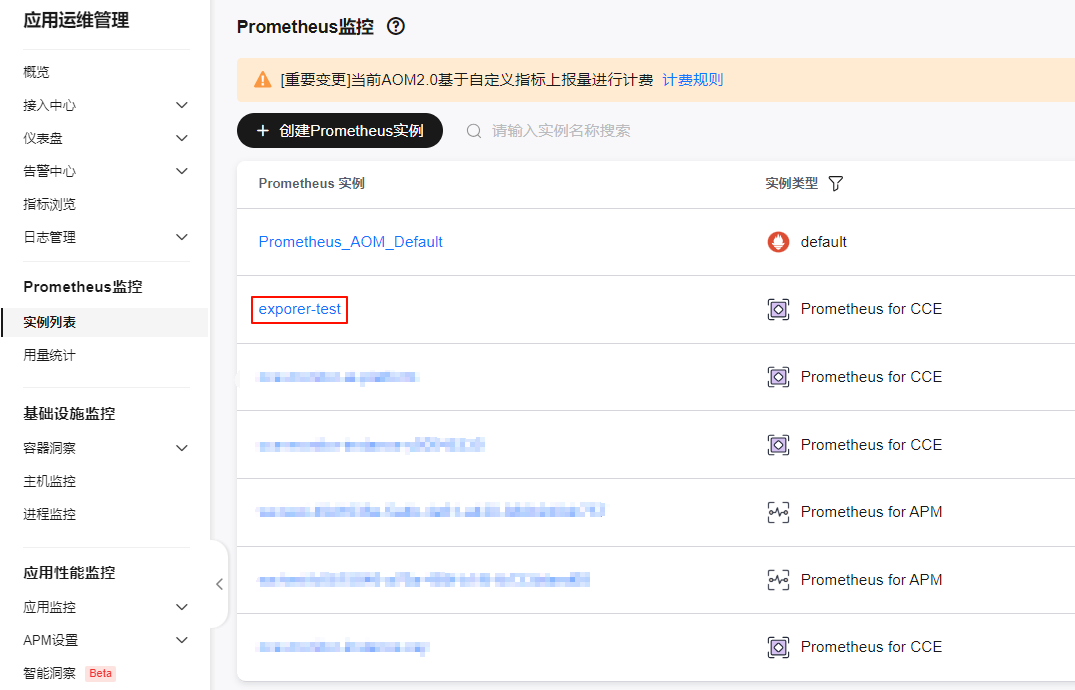Click the 应用运维管理 sidebar title
Viewport: 1075px width, 690px height.
[x=76, y=21]
